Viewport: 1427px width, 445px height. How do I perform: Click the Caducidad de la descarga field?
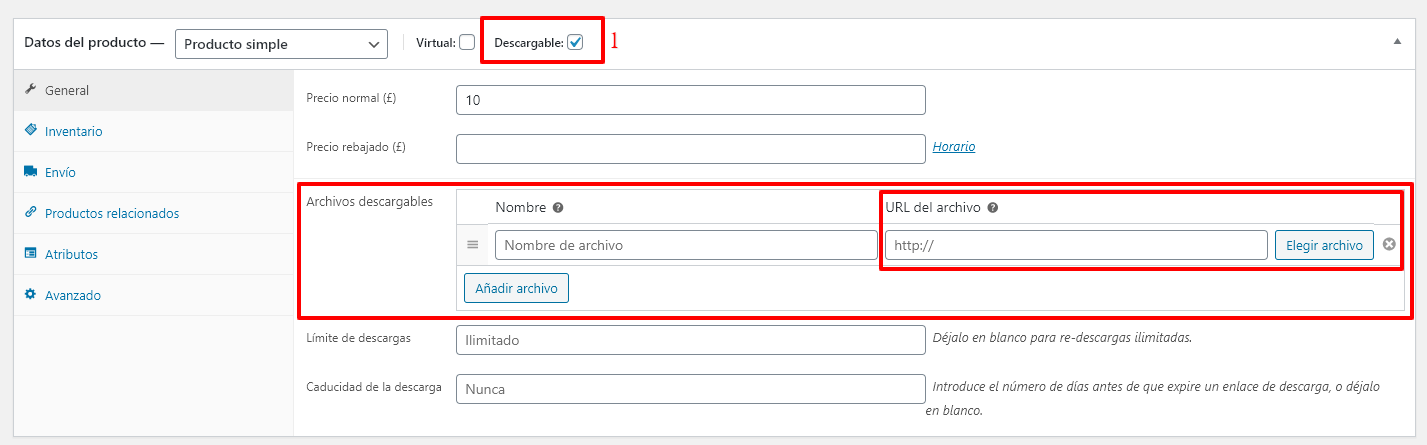point(690,388)
